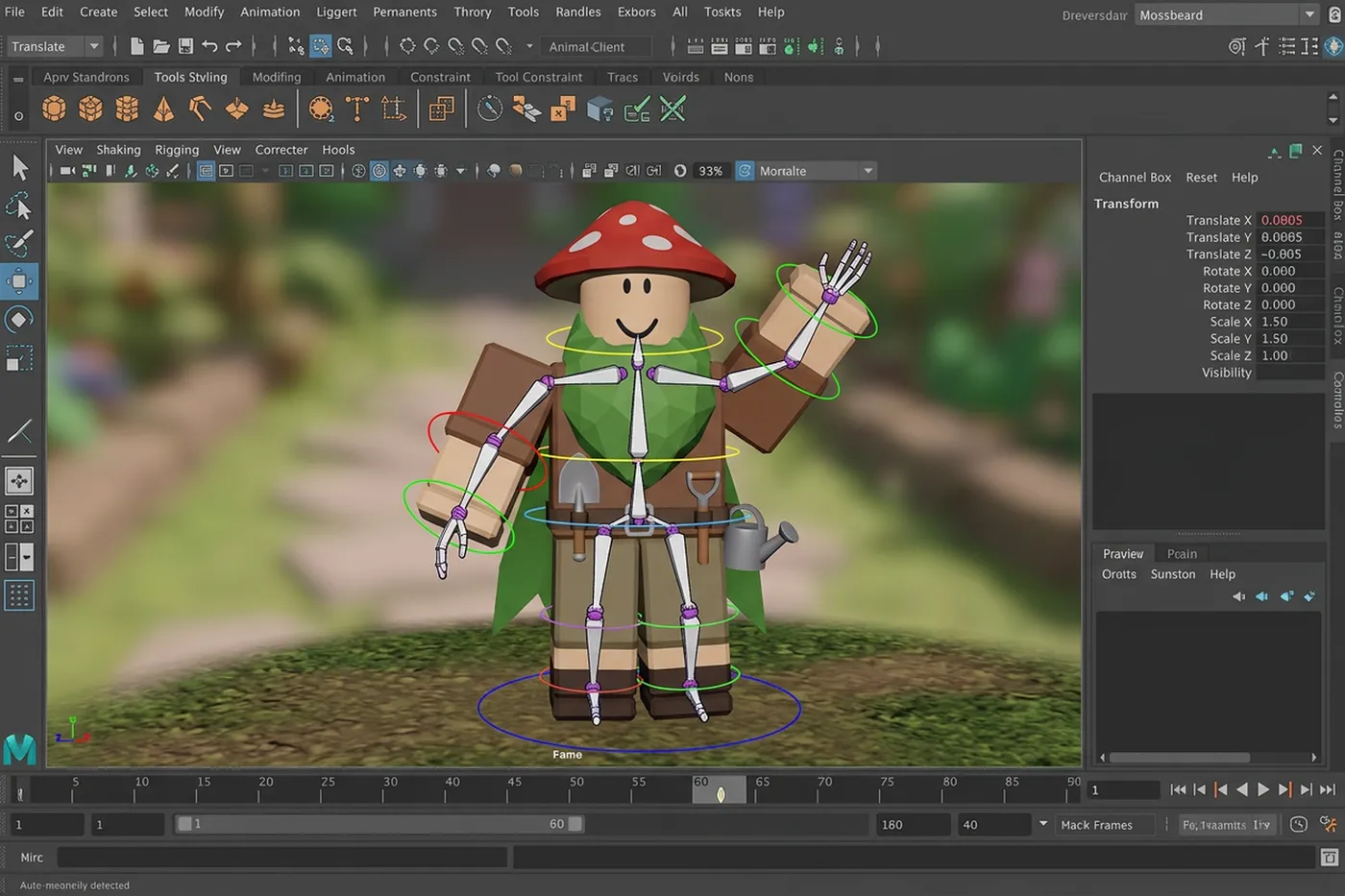The width and height of the screenshot is (1345, 896).
Task: Select the highlighted move tool in sidebar
Action: click(x=19, y=281)
